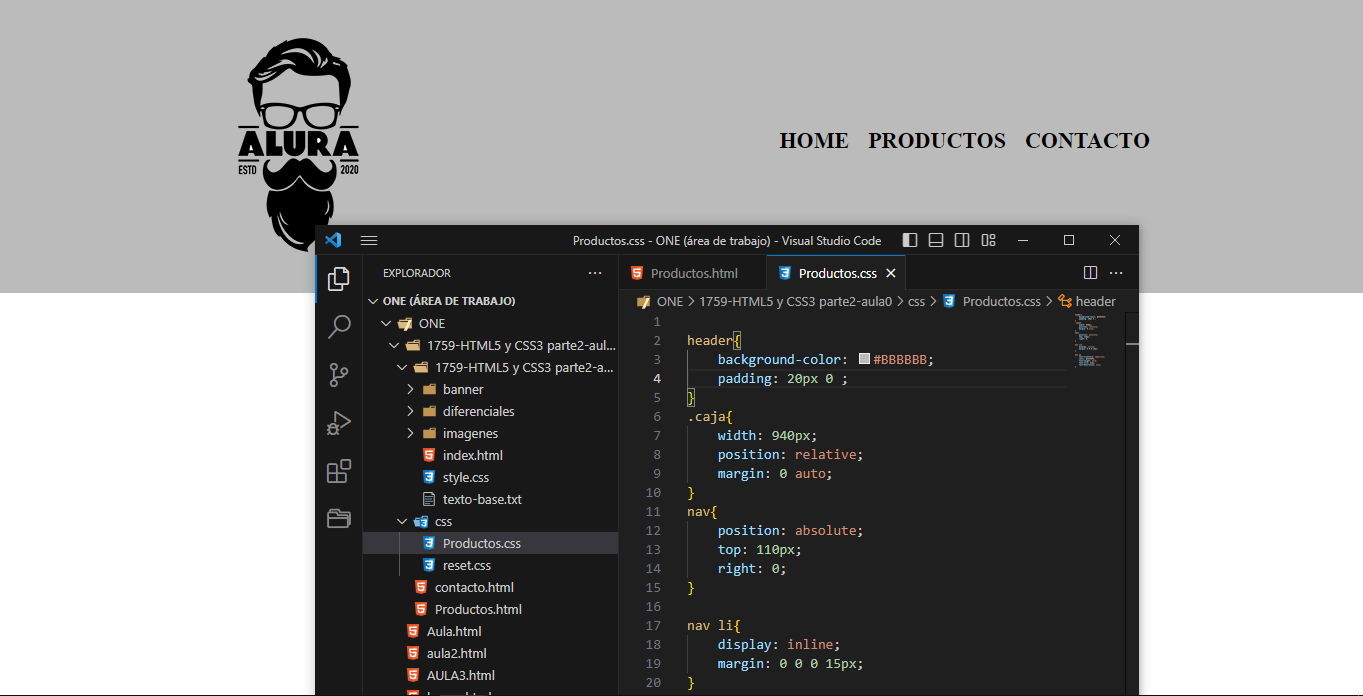Click HOME link in webpage navigation

click(x=814, y=141)
